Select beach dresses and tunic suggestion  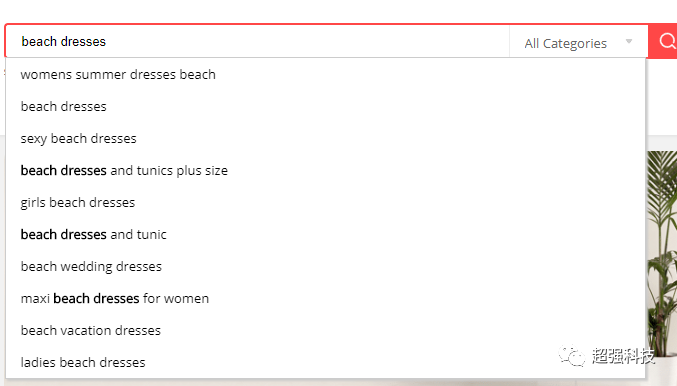(x=326, y=234)
